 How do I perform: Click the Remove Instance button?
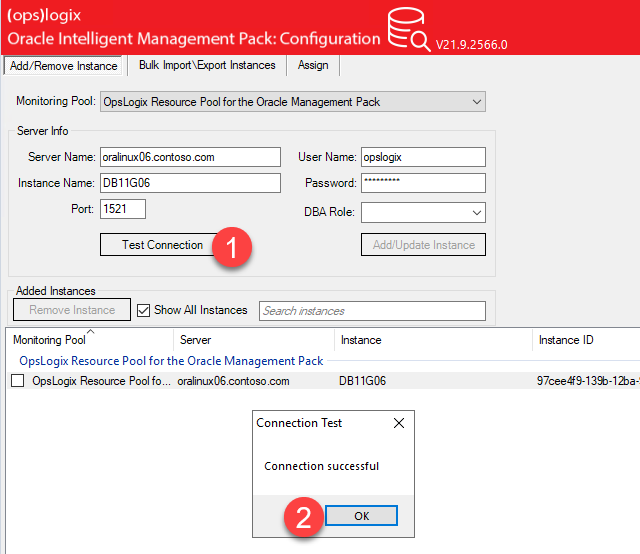coord(72,310)
